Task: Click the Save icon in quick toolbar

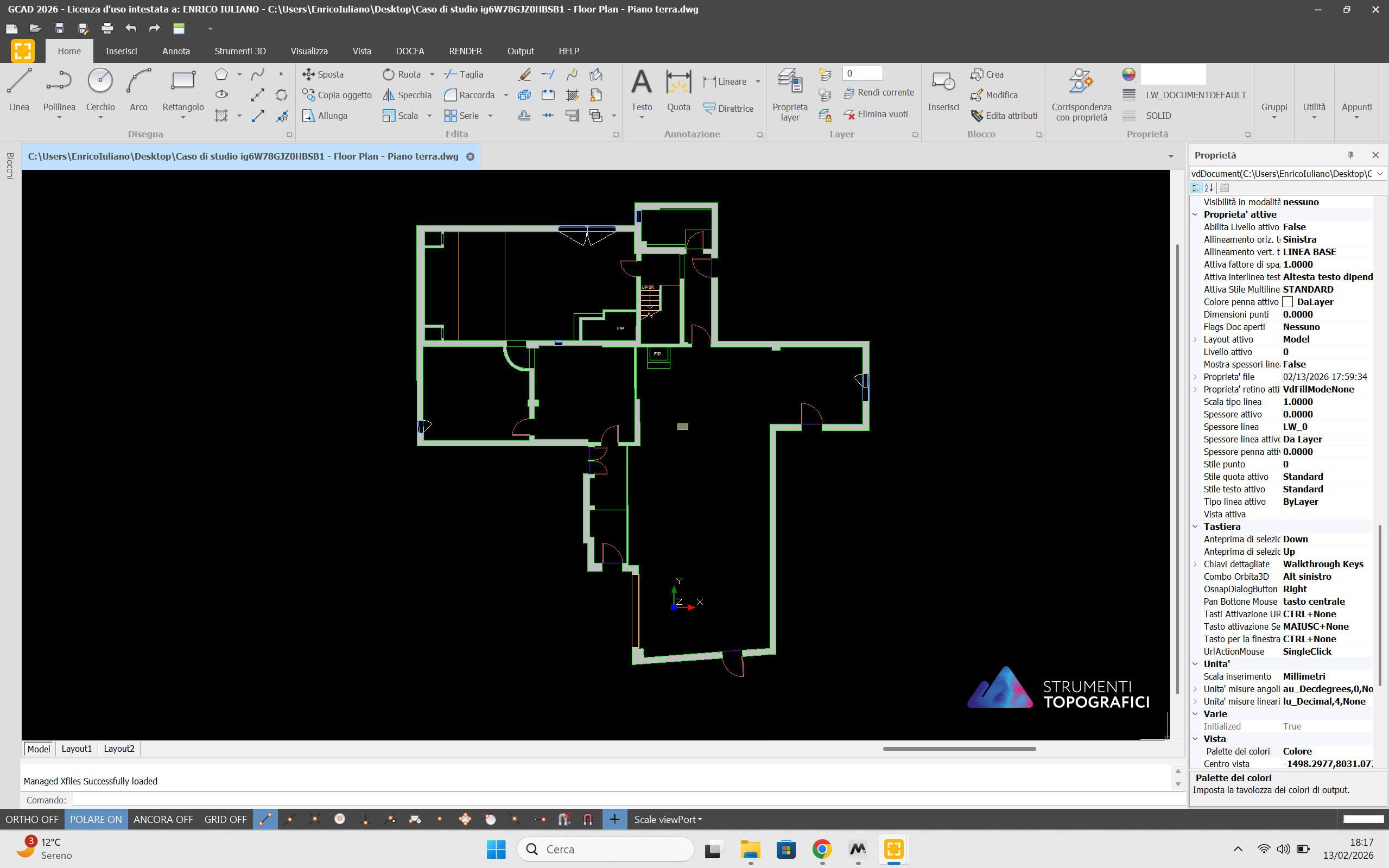Action: (x=59, y=28)
